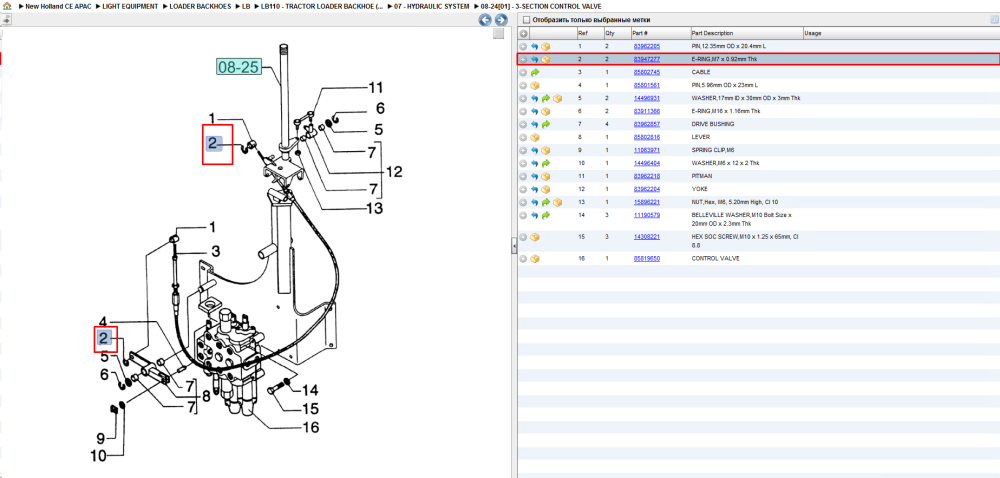Click green arrow icon in CABLE row
The width and height of the screenshot is (1000, 478).
[534, 73]
